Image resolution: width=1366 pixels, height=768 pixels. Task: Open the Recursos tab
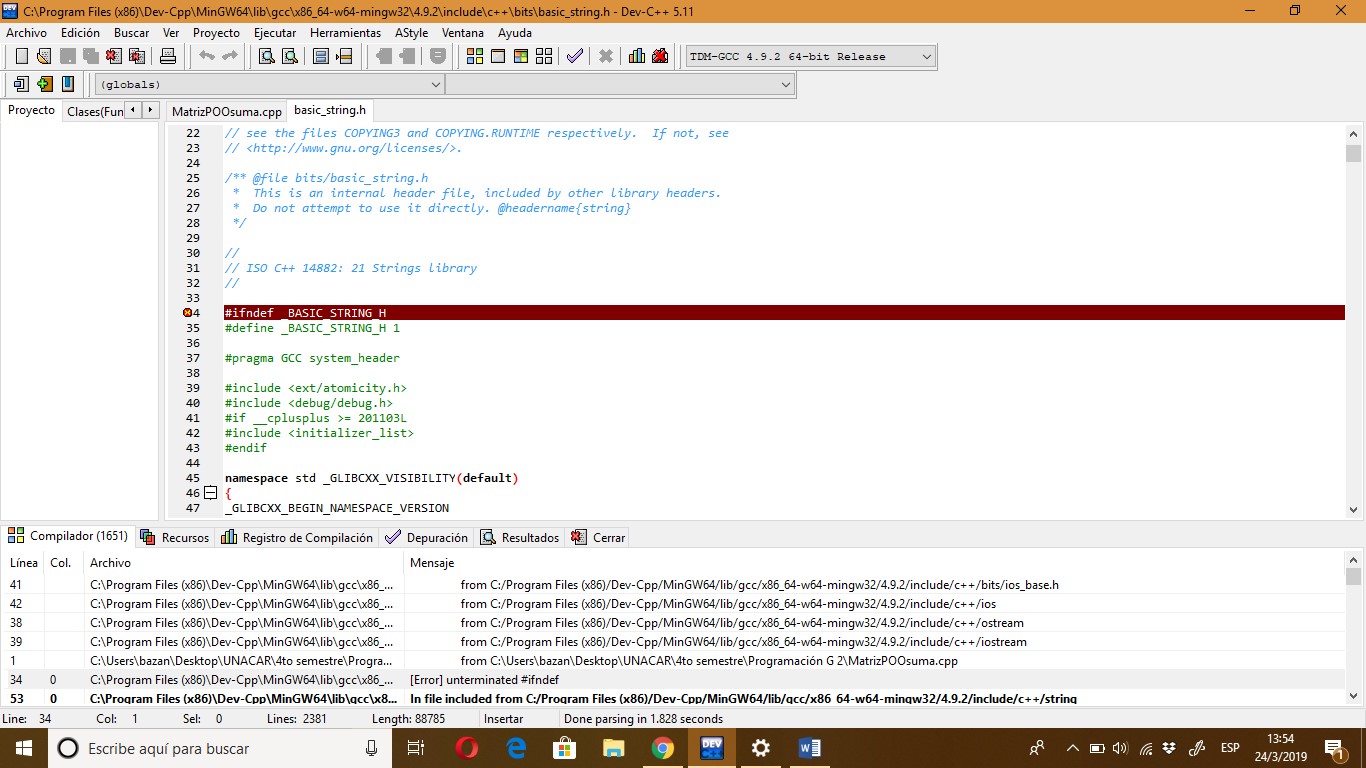pos(175,537)
